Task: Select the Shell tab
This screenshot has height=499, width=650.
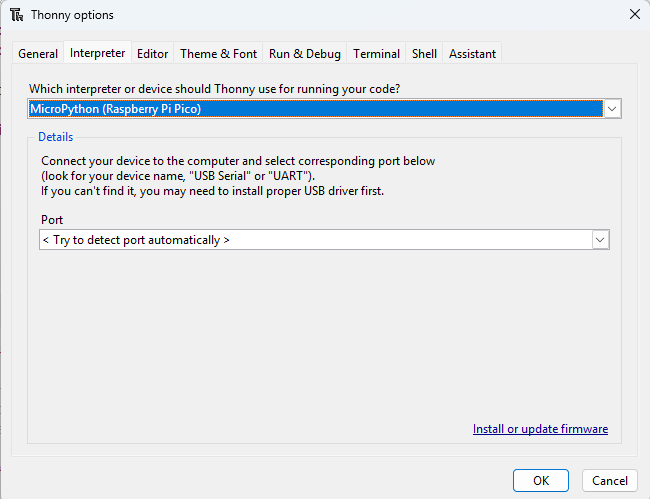Action: pos(425,54)
